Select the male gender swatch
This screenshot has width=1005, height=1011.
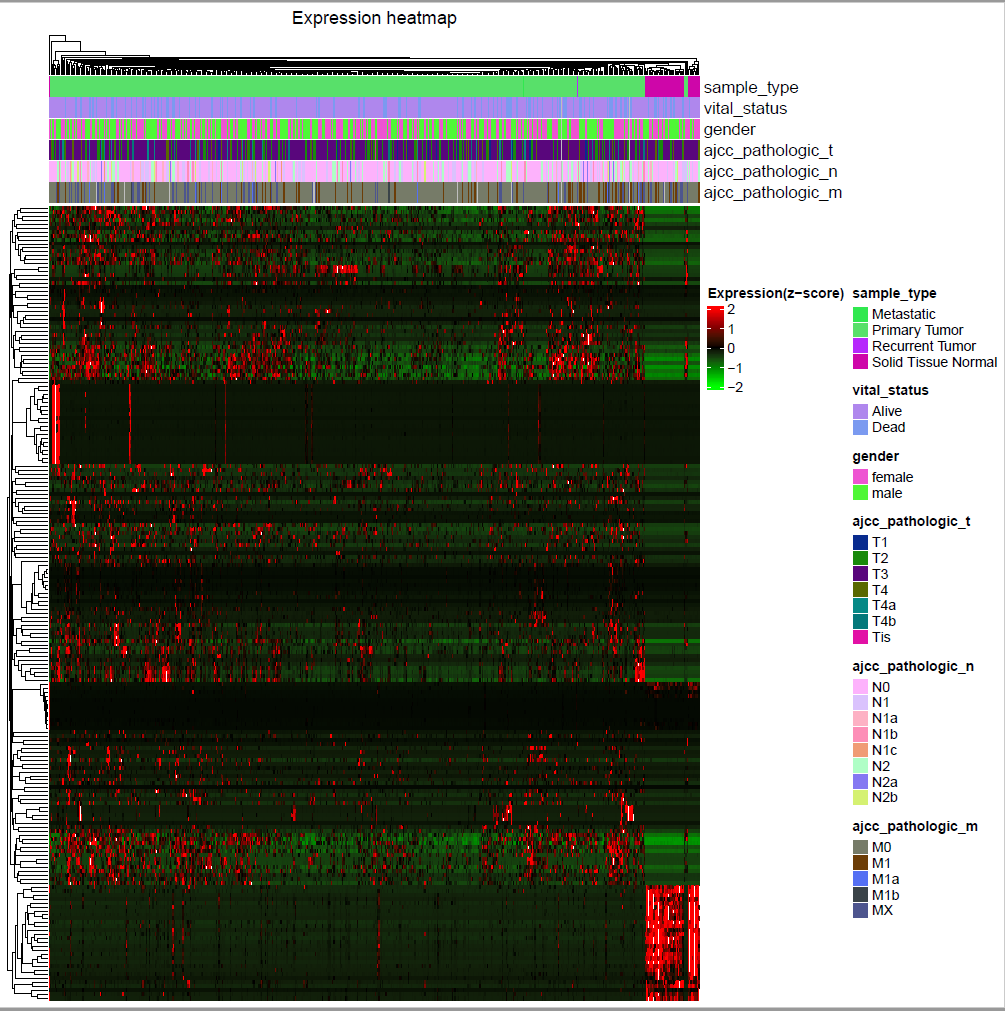click(860, 493)
